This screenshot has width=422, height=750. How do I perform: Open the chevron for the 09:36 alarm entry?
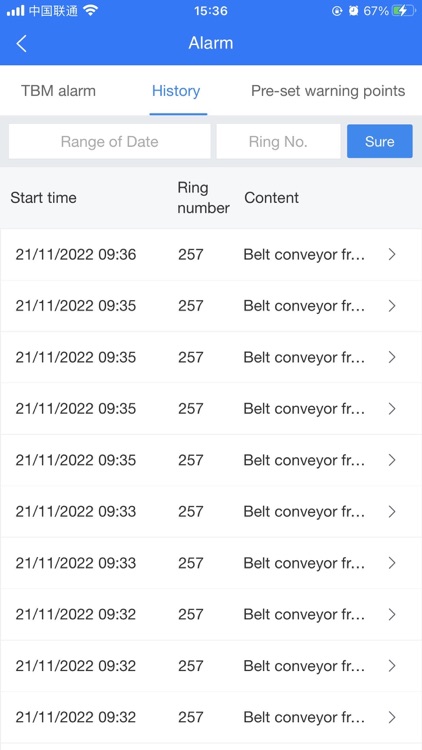[x=392, y=254]
